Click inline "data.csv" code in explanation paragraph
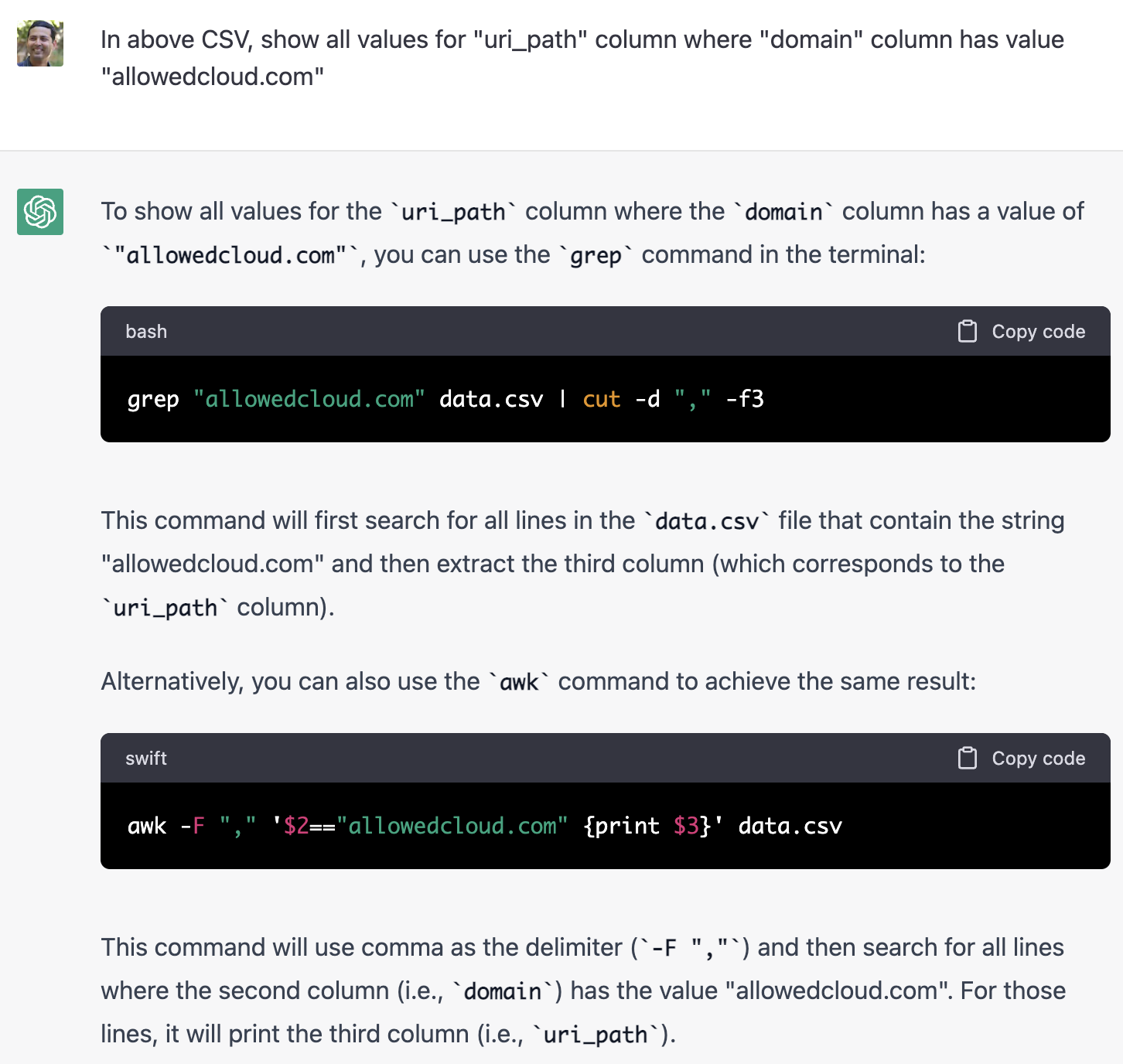Image resolution: width=1123 pixels, height=1064 pixels. click(707, 521)
